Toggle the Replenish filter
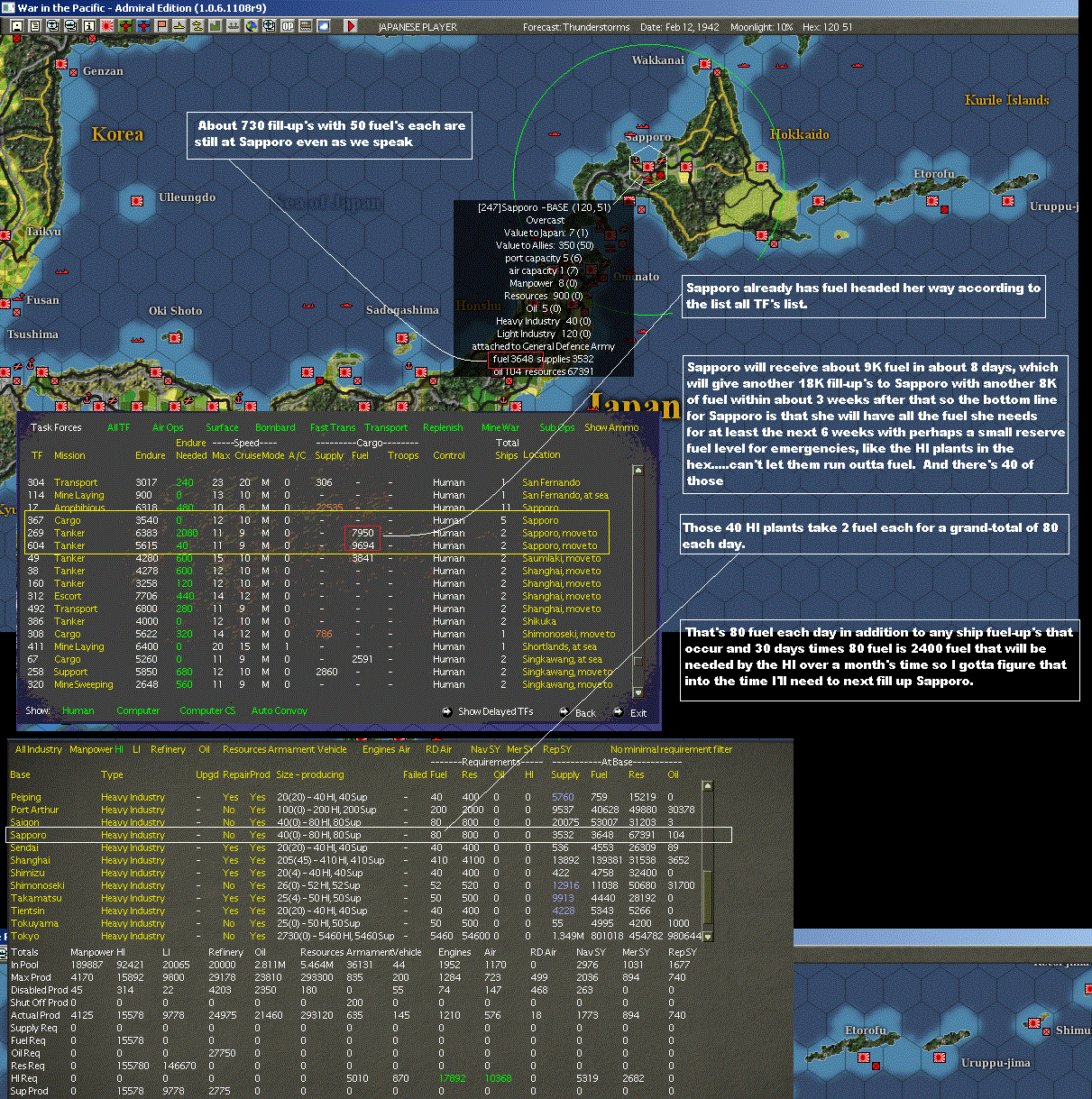1092x1099 pixels. (443, 427)
